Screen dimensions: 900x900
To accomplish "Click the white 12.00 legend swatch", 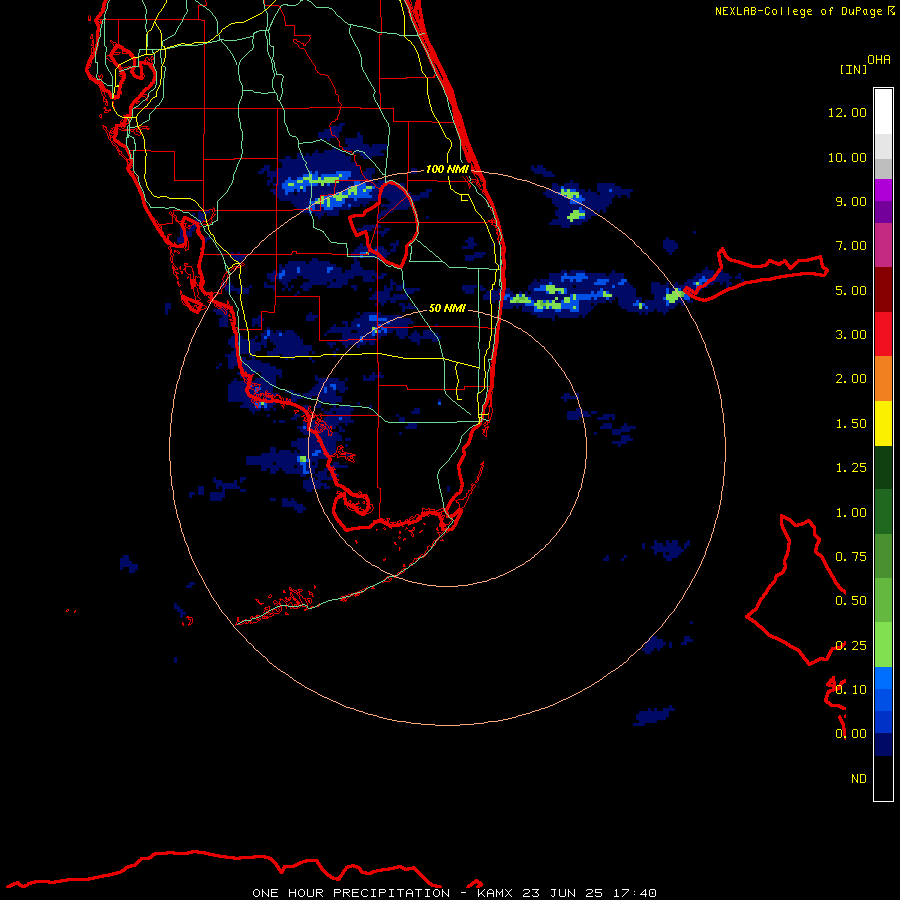I will (x=883, y=112).
